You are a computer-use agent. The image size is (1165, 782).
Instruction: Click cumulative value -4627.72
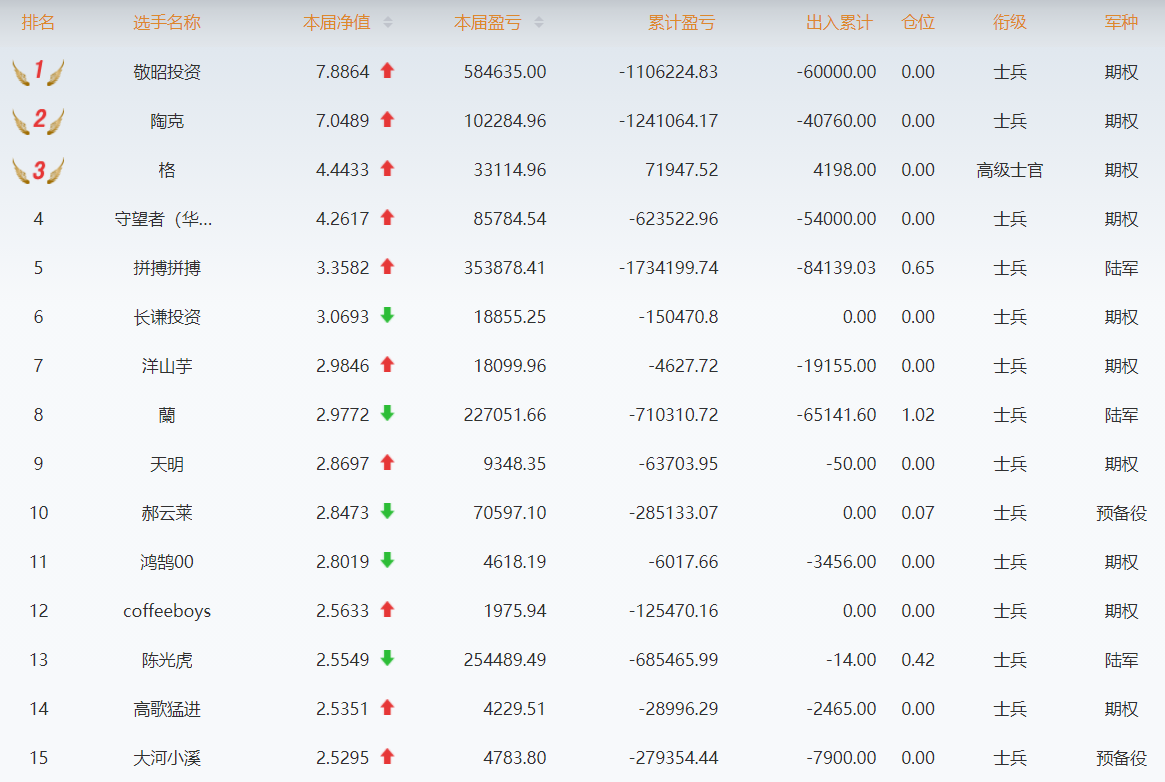pyautogui.click(x=683, y=366)
